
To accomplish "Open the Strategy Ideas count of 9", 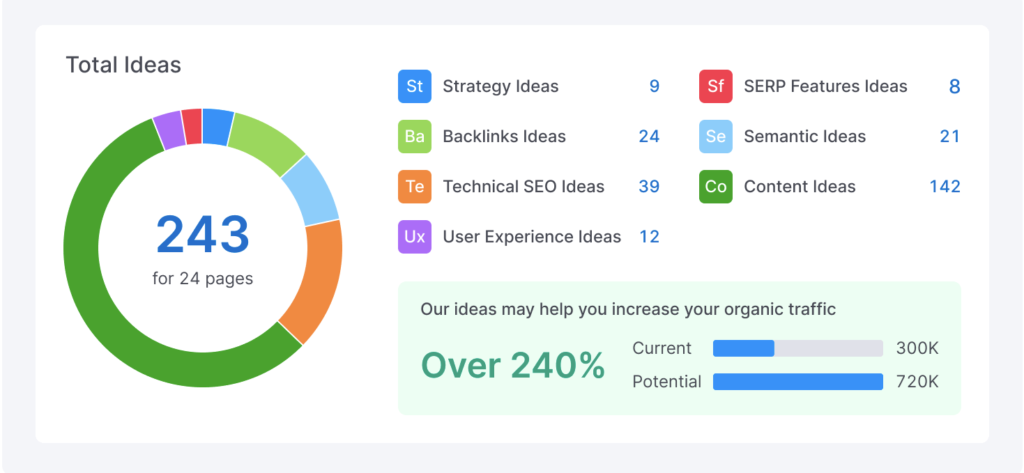I will pos(654,86).
